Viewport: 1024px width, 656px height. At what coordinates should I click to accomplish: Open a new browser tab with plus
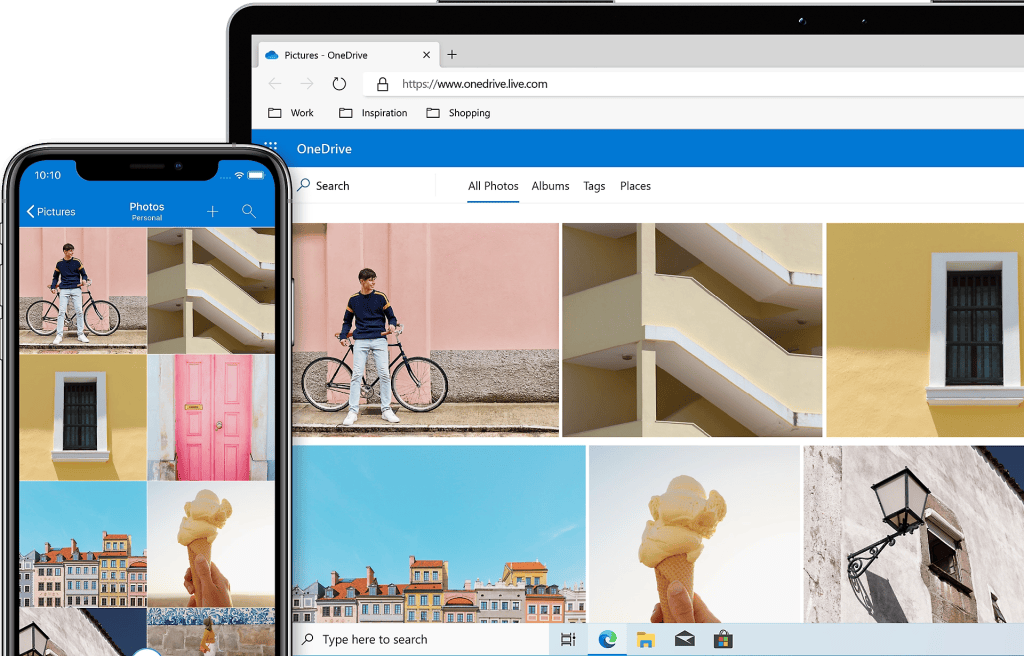[x=452, y=55]
